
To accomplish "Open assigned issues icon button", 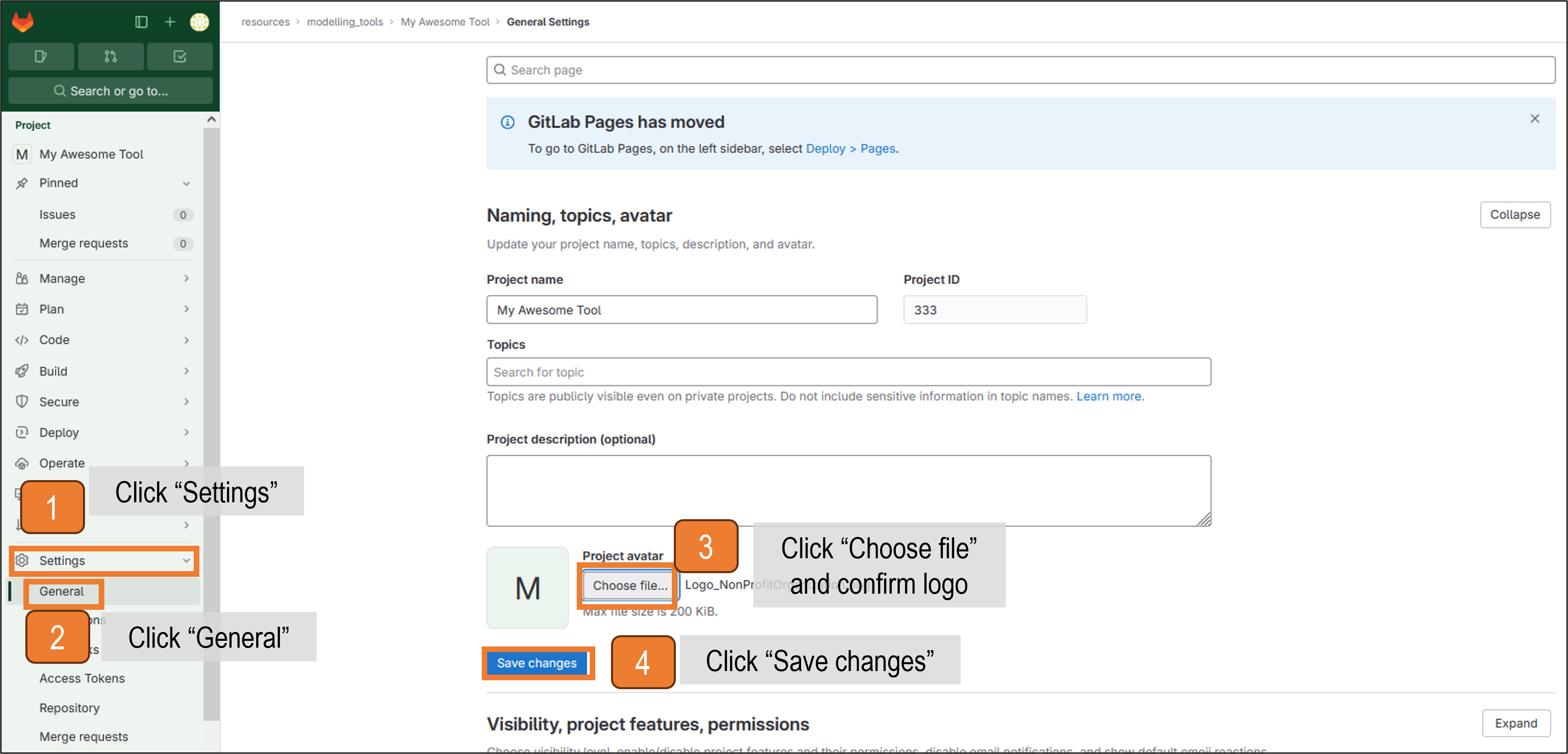I will [41, 57].
